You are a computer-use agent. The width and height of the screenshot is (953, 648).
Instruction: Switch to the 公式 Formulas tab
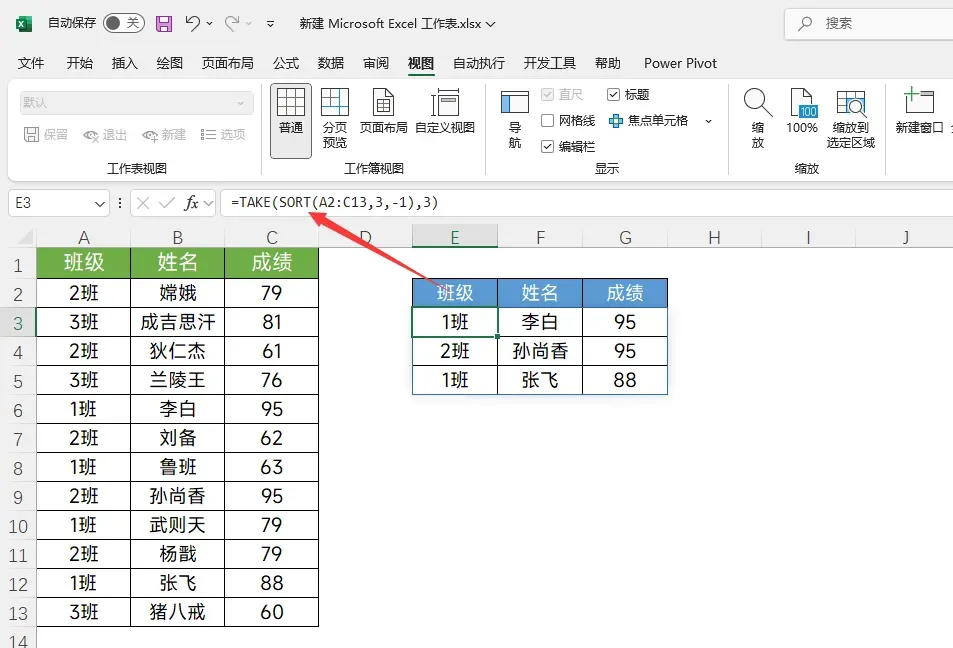286,63
